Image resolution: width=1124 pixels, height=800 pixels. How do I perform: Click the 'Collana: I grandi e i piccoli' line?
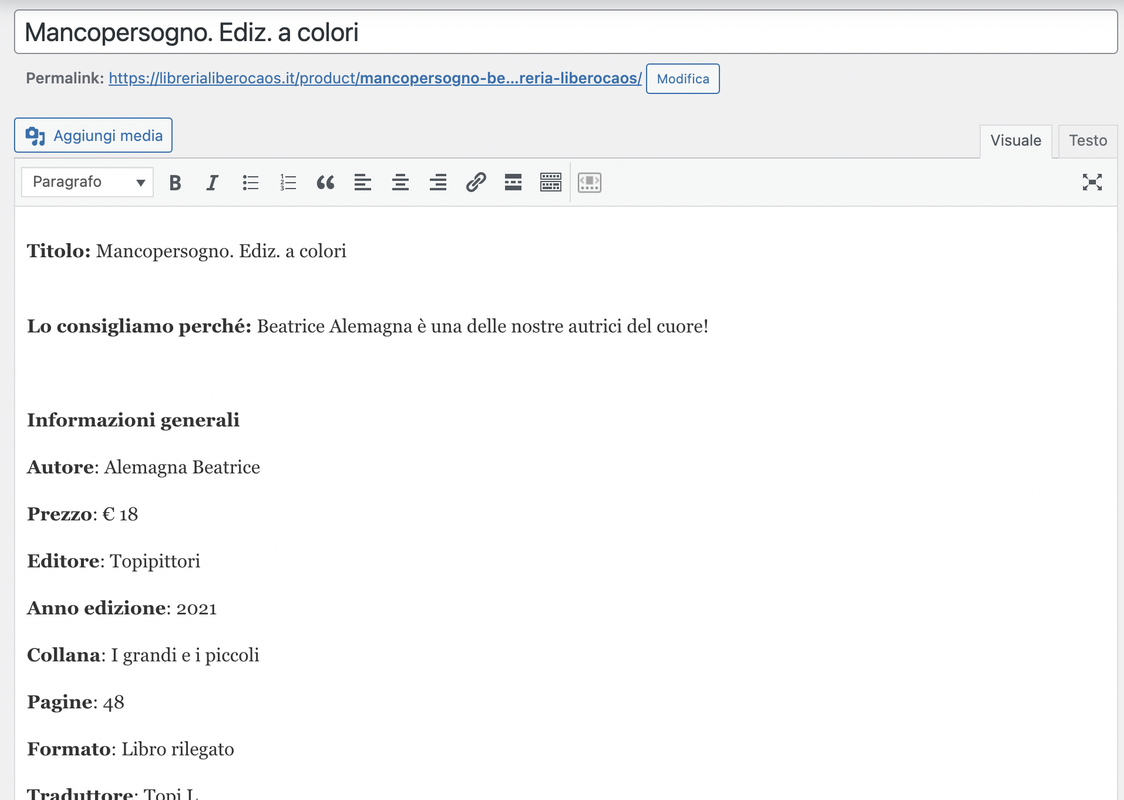pyautogui.click(x=143, y=655)
